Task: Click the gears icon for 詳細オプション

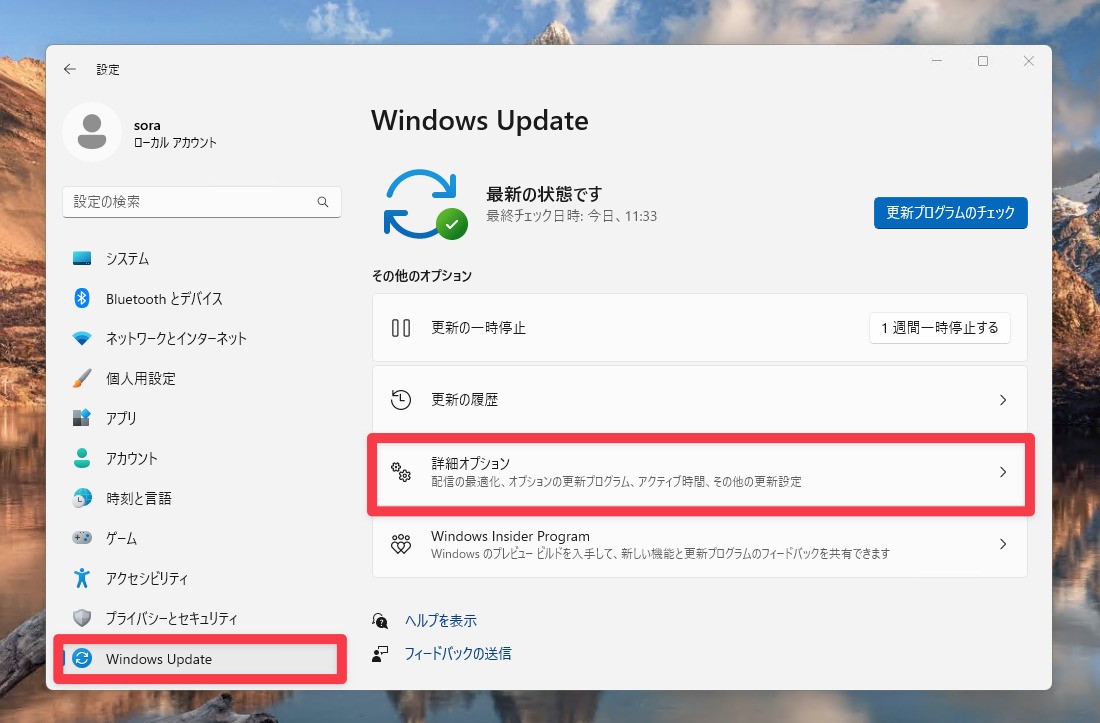Action: pyautogui.click(x=401, y=472)
